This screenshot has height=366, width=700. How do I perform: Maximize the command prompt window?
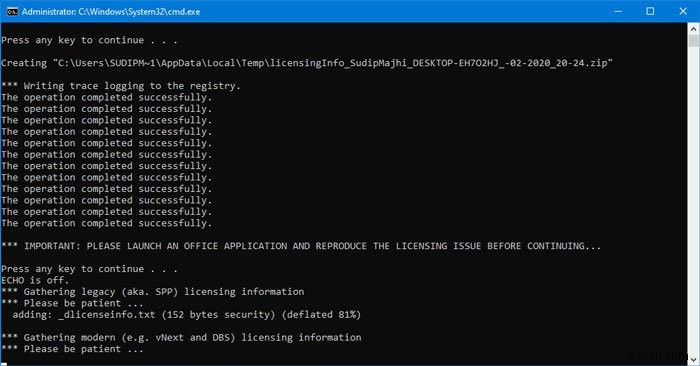pos(650,12)
